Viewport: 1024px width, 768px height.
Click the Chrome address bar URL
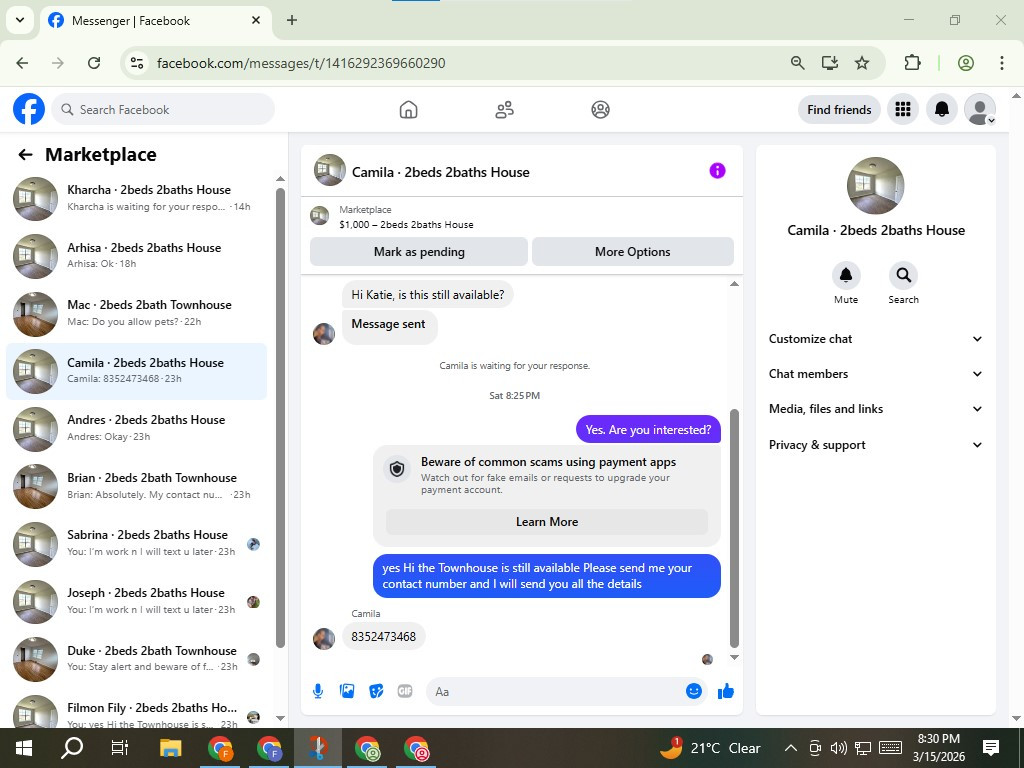(x=301, y=63)
